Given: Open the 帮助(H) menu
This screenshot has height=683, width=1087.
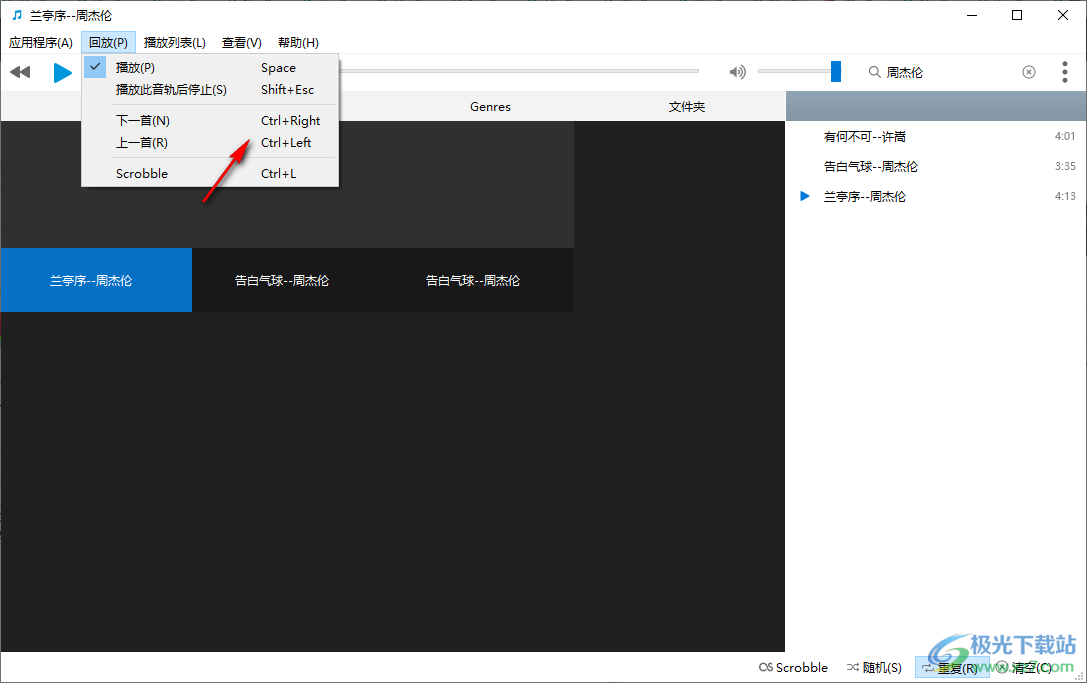Looking at the screenshot, I should [x=298, y=43].
